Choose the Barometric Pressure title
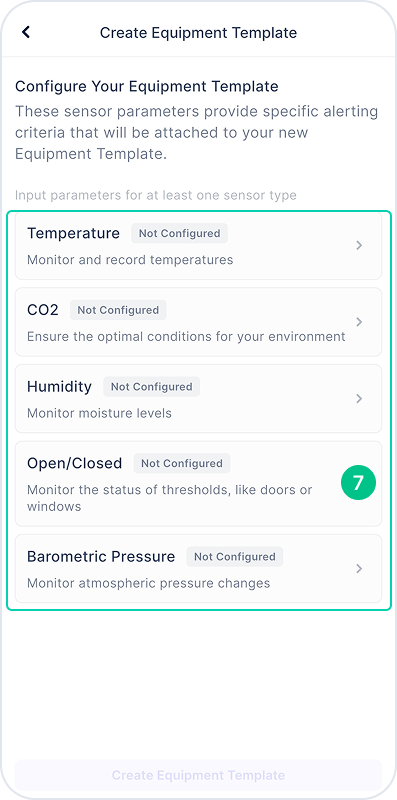 101,557
